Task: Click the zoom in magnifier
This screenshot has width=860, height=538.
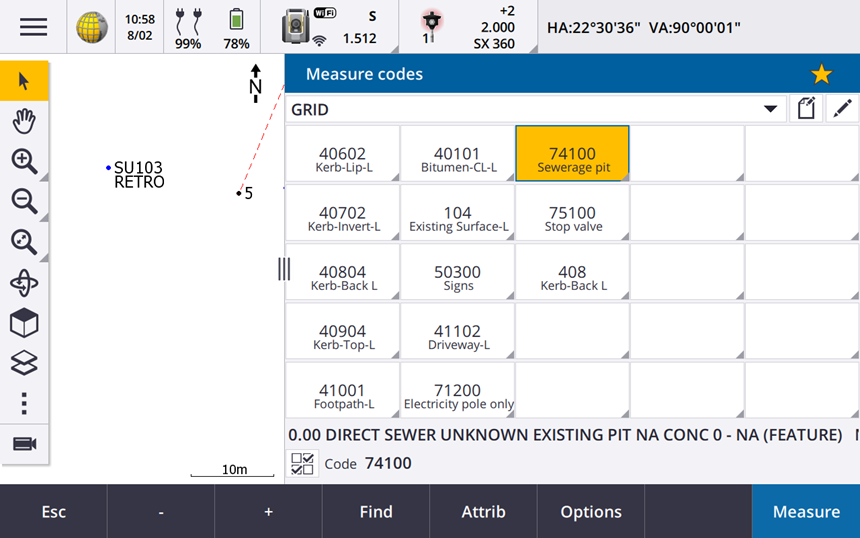Action: 24,161
